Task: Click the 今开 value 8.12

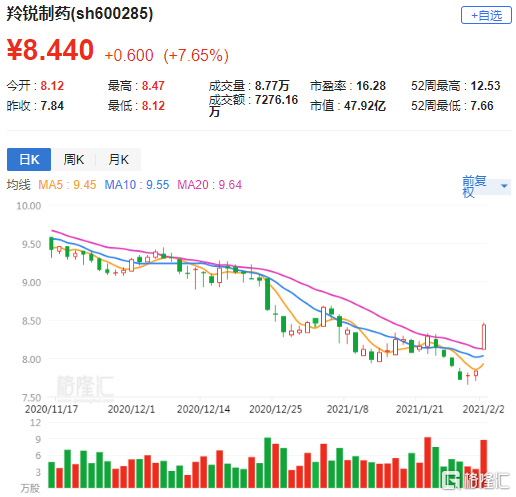Action: click(52, 86)
